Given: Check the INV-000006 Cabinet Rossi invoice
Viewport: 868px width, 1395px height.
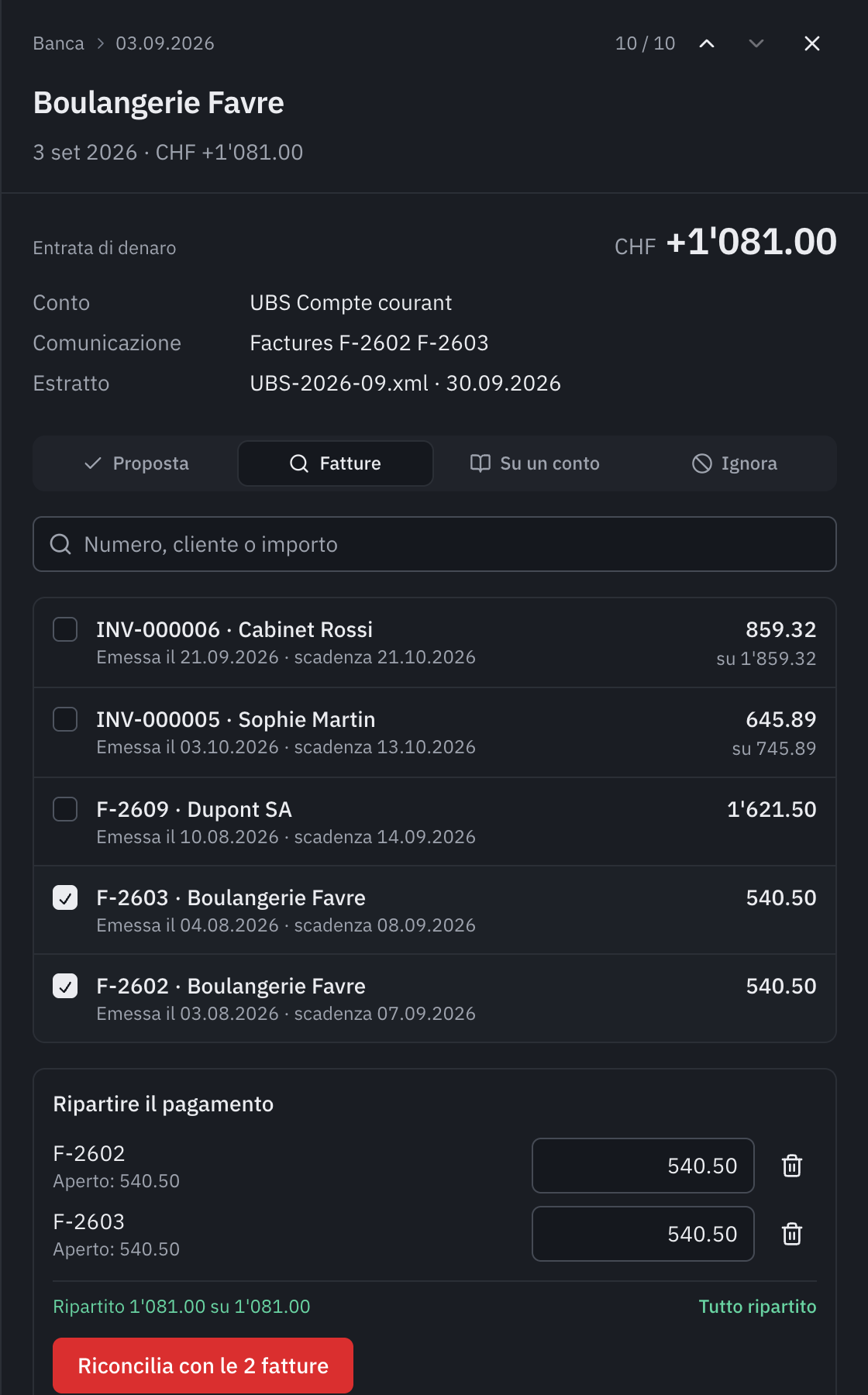Looking at the screenshot, I should click(65, 629).
